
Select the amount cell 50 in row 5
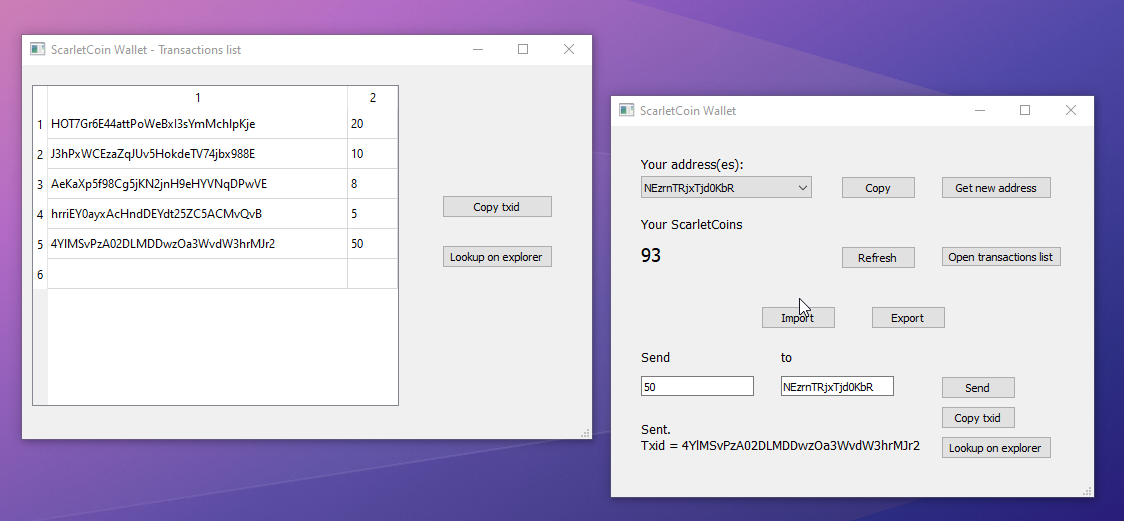pyautogui.click(x=372, y=244)
